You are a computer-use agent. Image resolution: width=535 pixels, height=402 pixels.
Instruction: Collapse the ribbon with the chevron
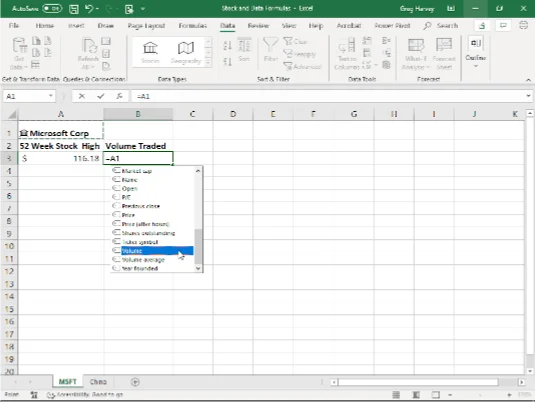point(528,80)
